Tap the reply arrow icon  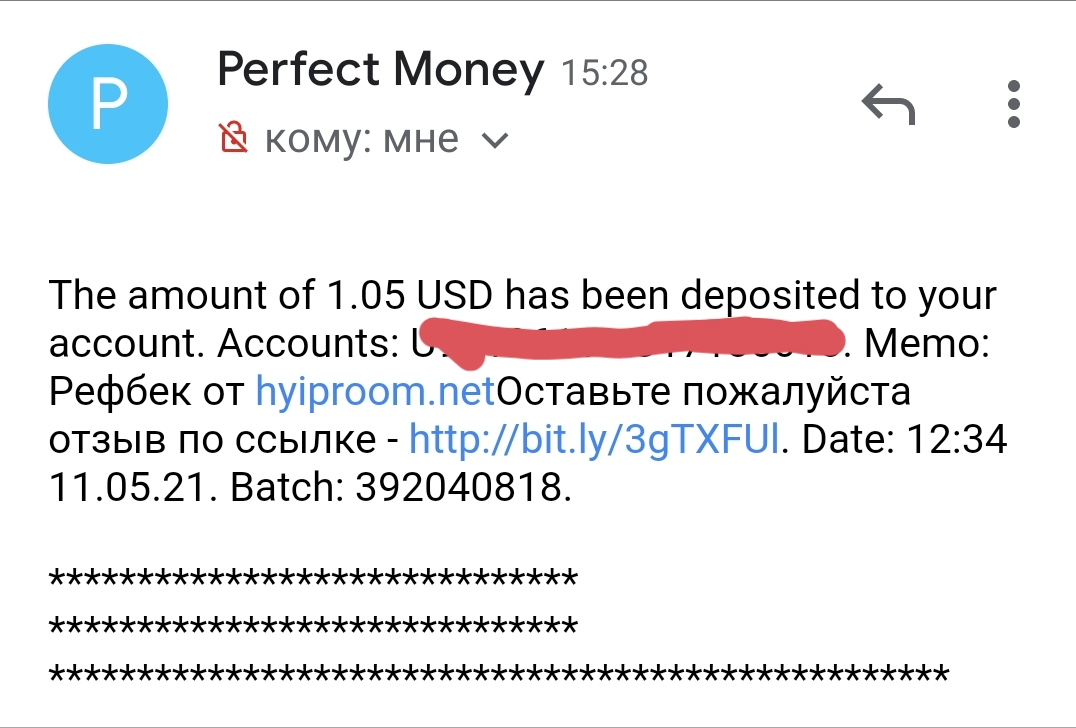(888, 104)
